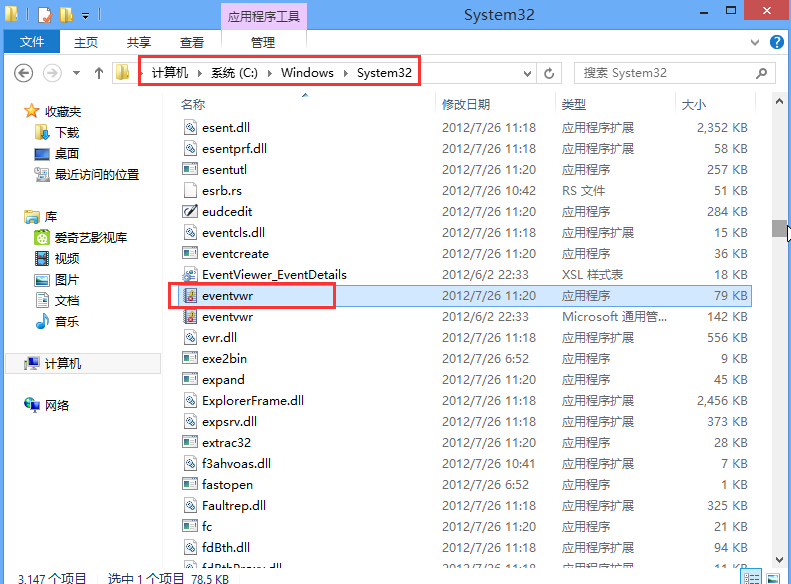Switch to the 查看 ribbon tab

[x=191, y=42]
